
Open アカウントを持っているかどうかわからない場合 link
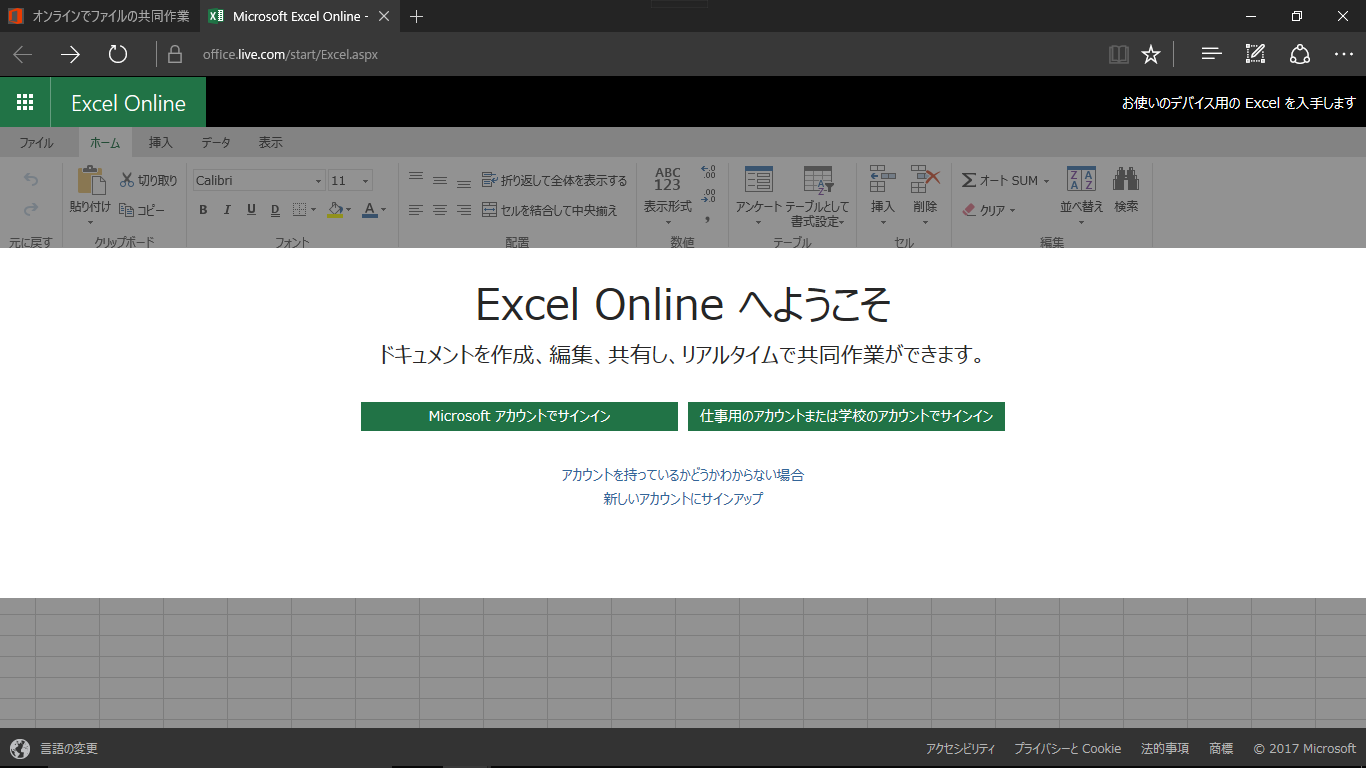683,475
